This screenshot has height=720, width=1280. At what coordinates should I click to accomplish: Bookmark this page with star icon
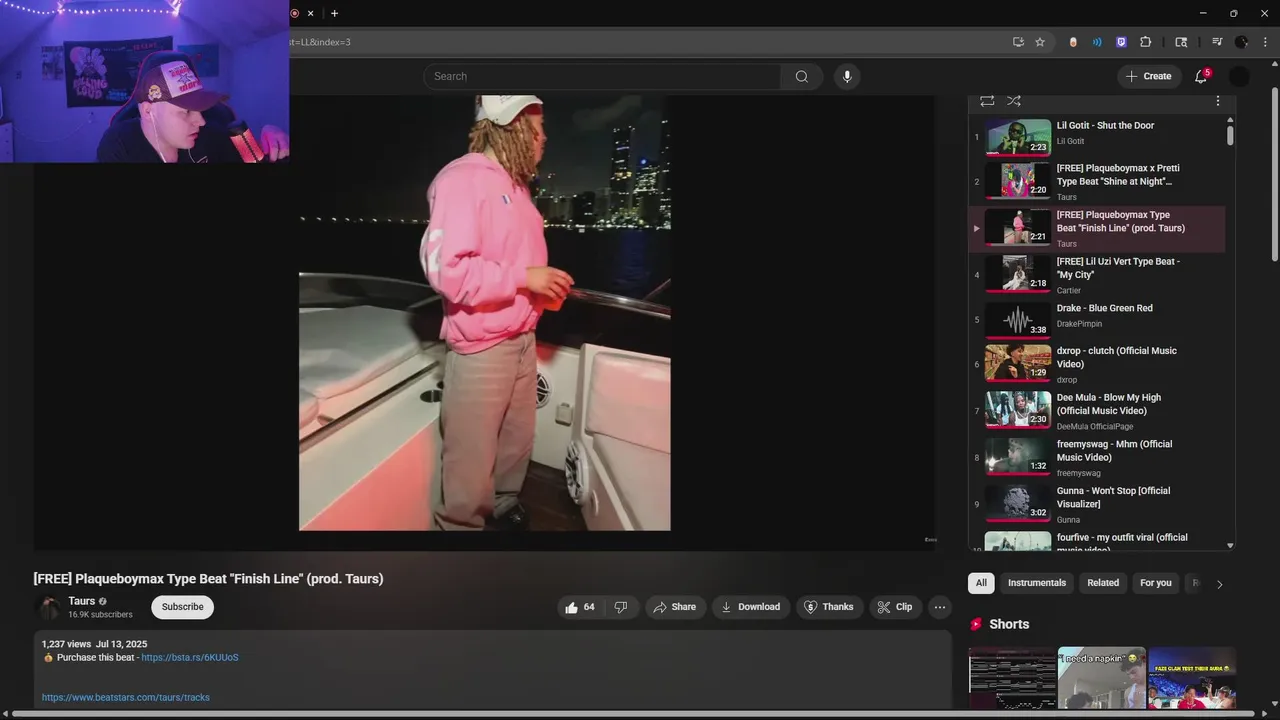point(1040,42)
